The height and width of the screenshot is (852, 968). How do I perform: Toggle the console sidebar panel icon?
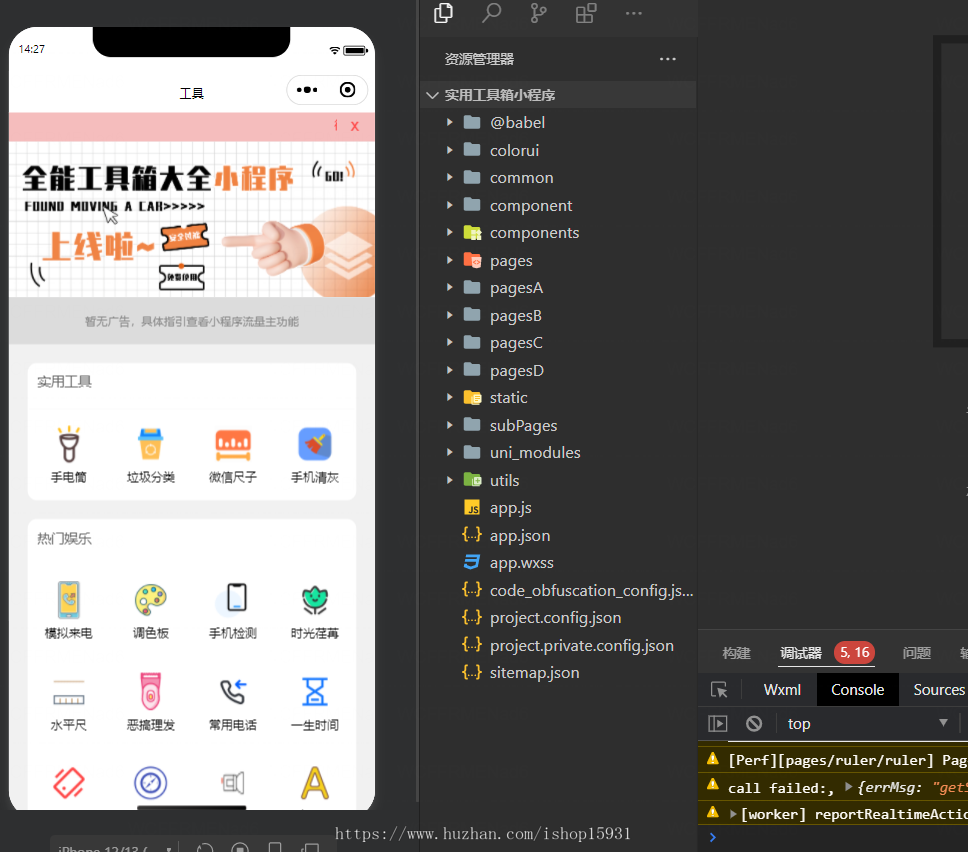(718, 724)
